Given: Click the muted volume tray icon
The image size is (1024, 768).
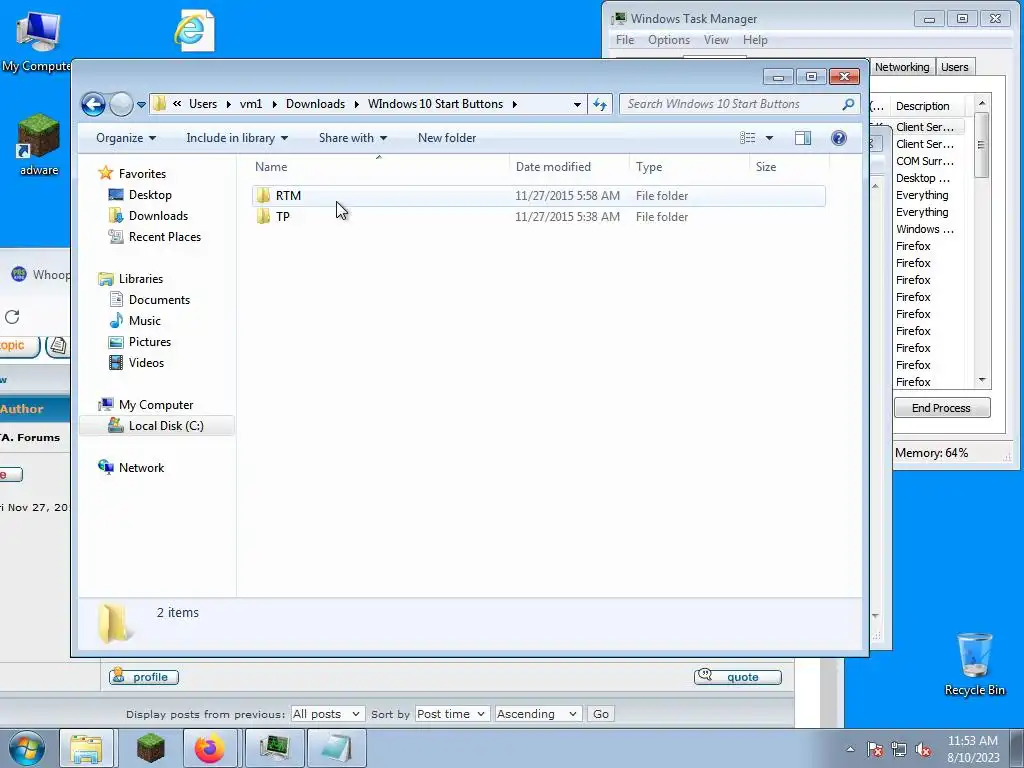Looking at the screenshot, I should (x=923, y=750).
